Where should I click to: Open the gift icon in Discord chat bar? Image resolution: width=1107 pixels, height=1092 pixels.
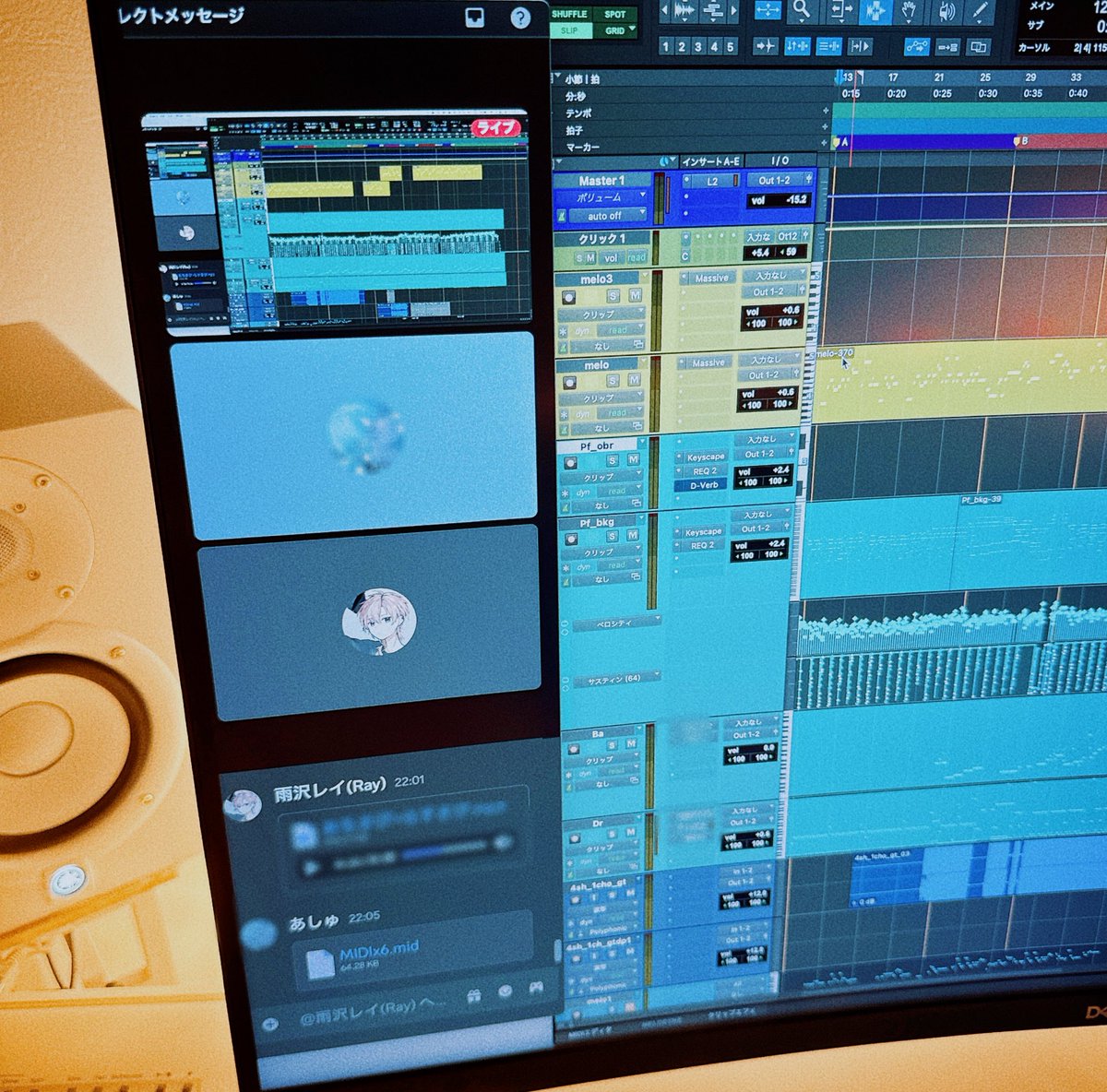coord(474,995)
